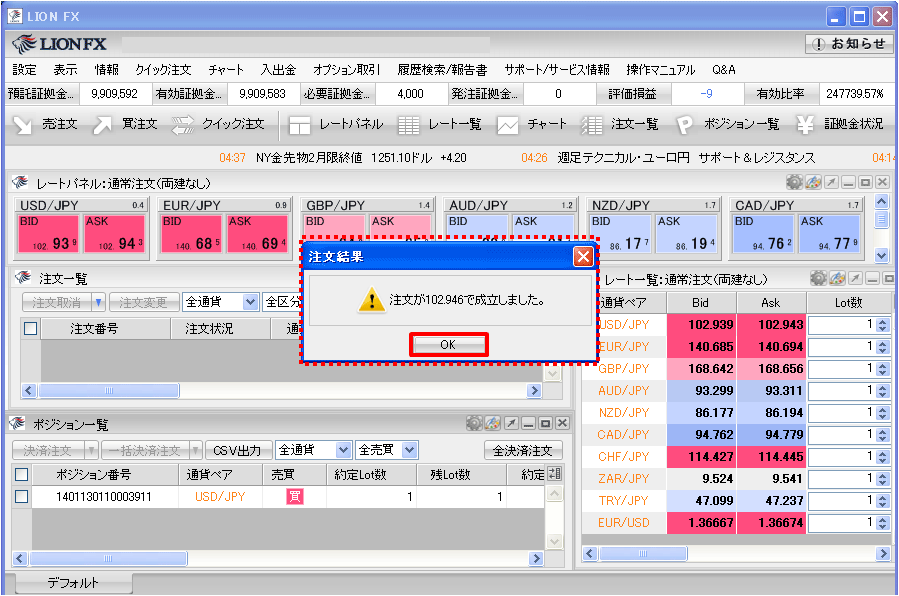The image size is (899, 596).
Task: Click the Lot数 input field for ZAR/JPY
Action: click(842, 479)
